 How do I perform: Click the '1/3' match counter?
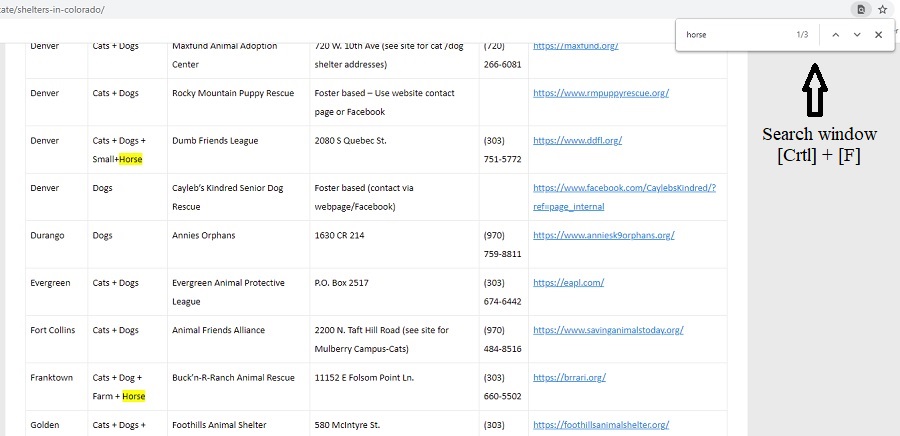[802, 35]
